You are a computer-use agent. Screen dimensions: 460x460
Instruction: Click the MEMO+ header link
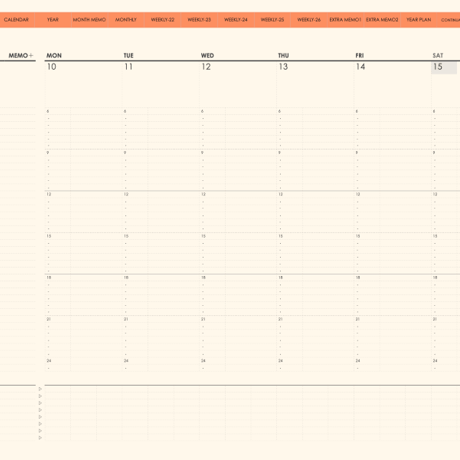click(21, 55)
